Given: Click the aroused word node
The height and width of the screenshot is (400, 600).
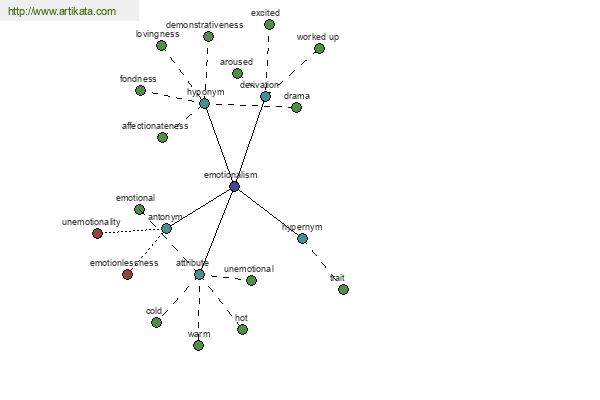Looking at the screenshot, I should click(238, 73).
